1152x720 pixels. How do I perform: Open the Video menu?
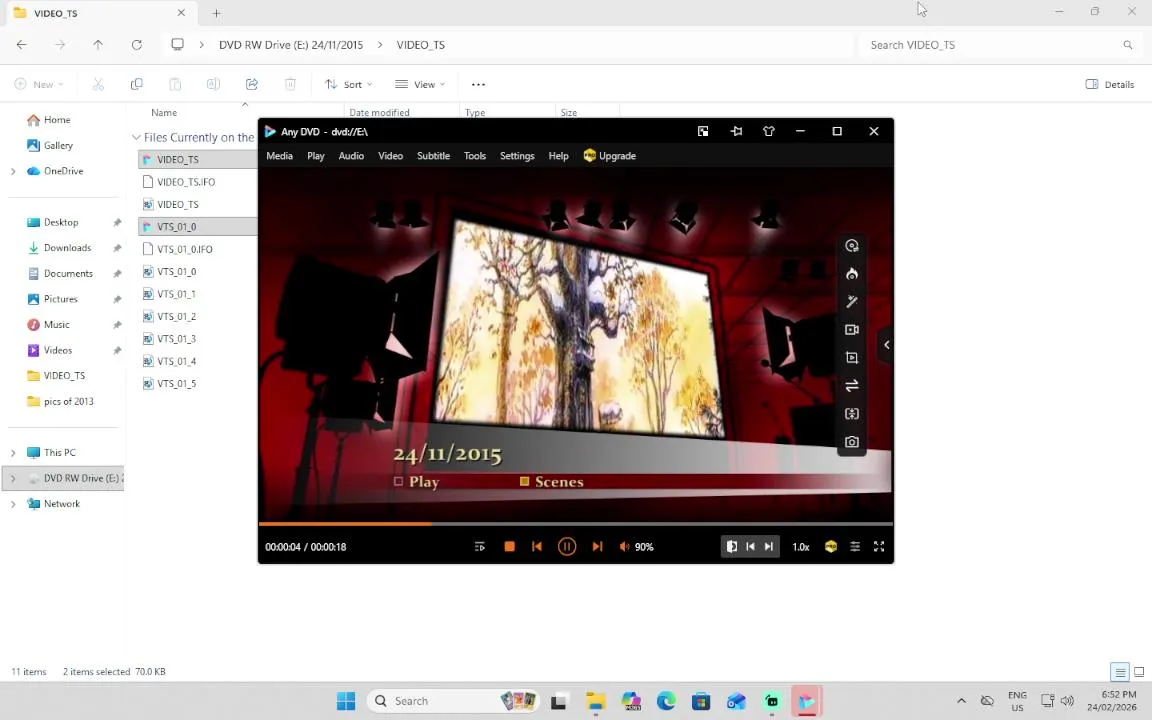(390, 156)
